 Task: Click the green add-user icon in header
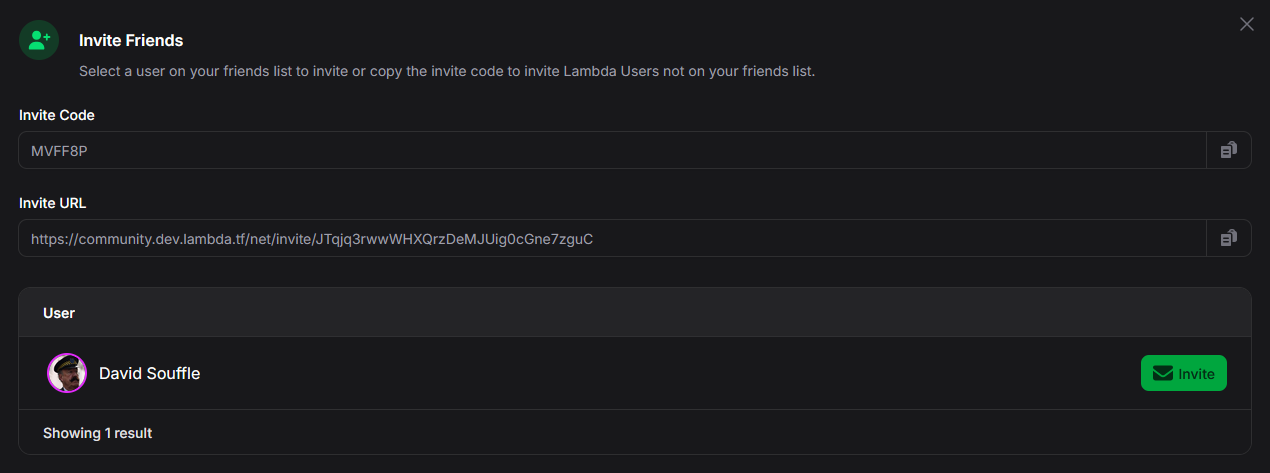[x=39, y=40]
